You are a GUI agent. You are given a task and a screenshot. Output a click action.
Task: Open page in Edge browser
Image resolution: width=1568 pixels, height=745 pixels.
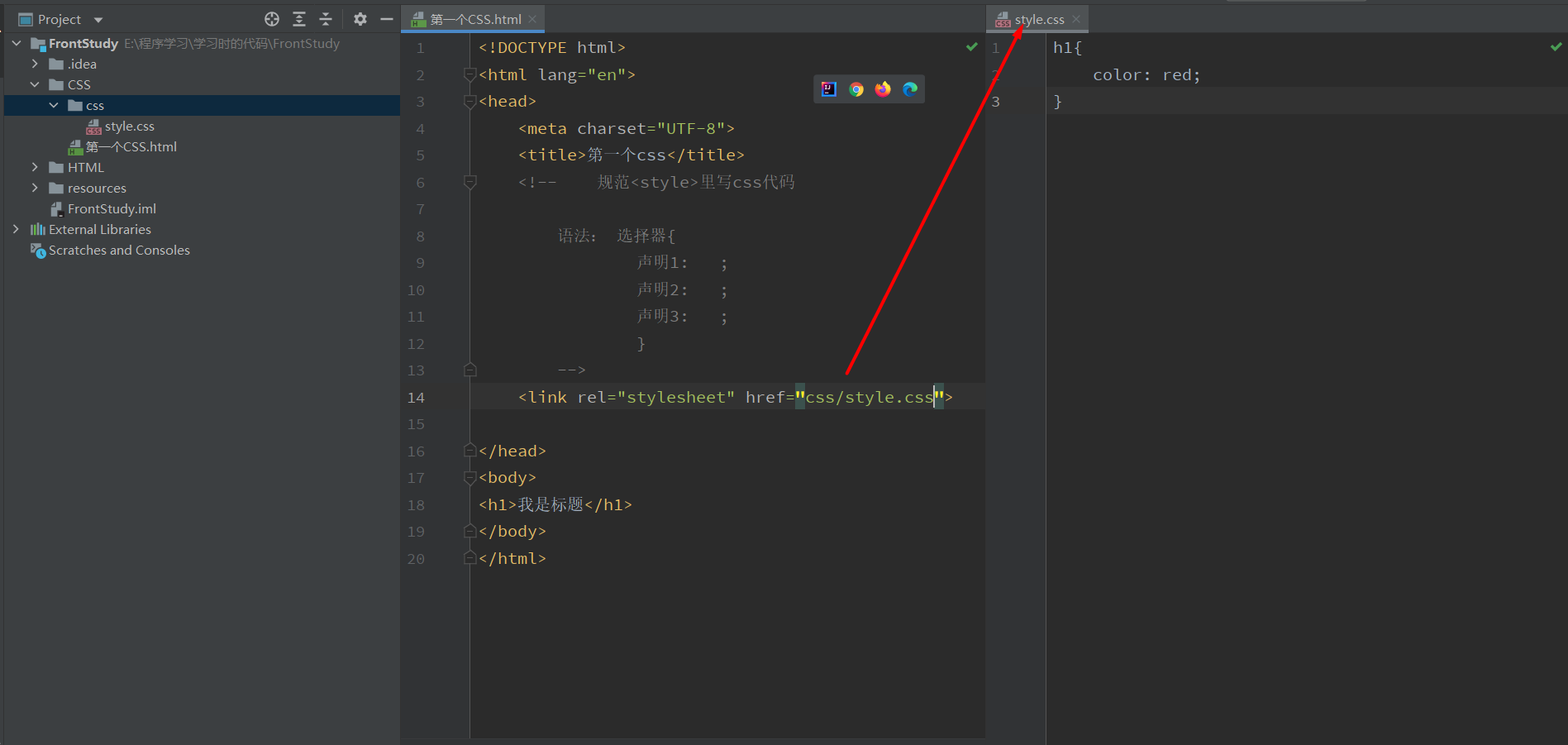click(910, 89)
